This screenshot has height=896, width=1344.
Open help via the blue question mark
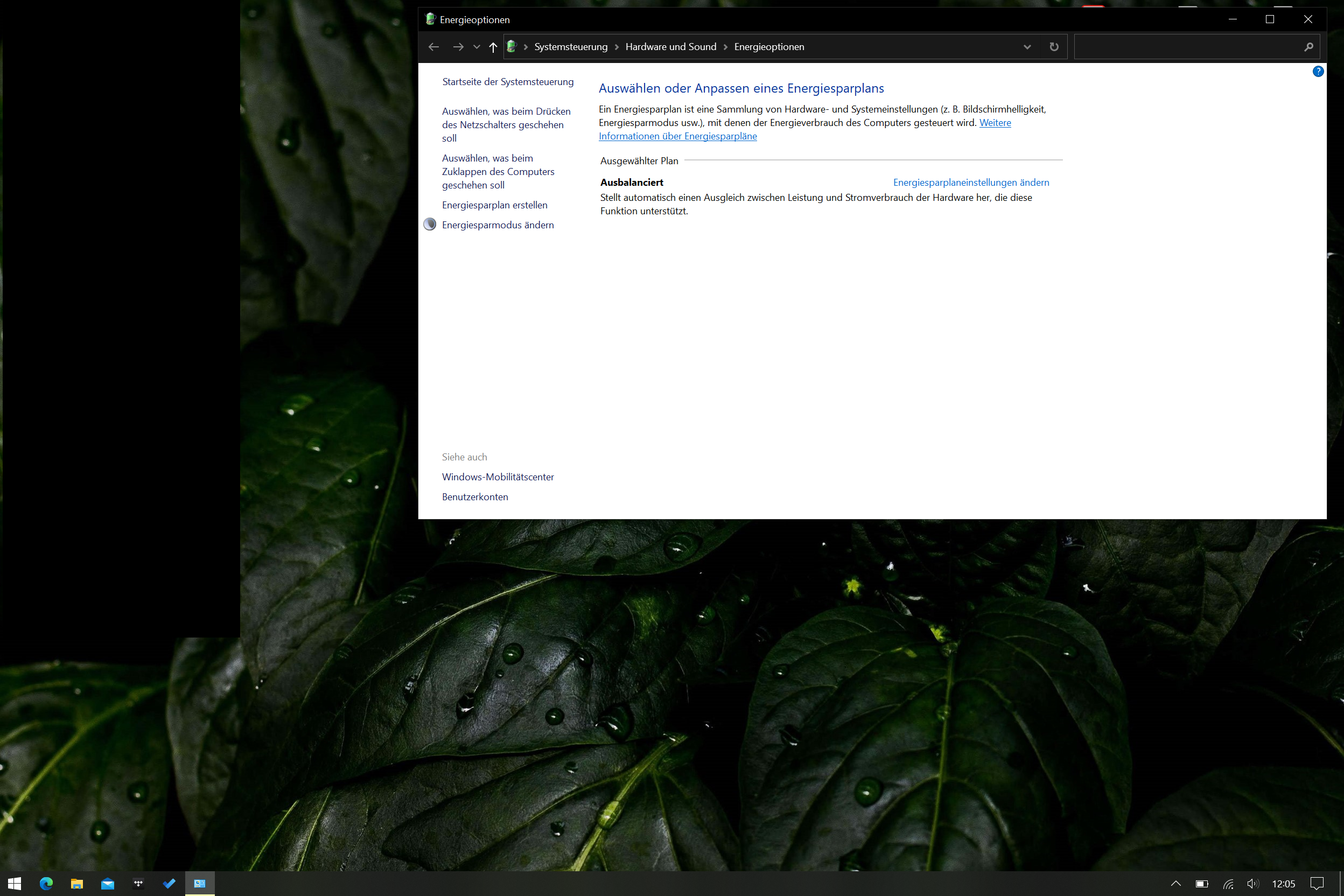coord(1318,72)
